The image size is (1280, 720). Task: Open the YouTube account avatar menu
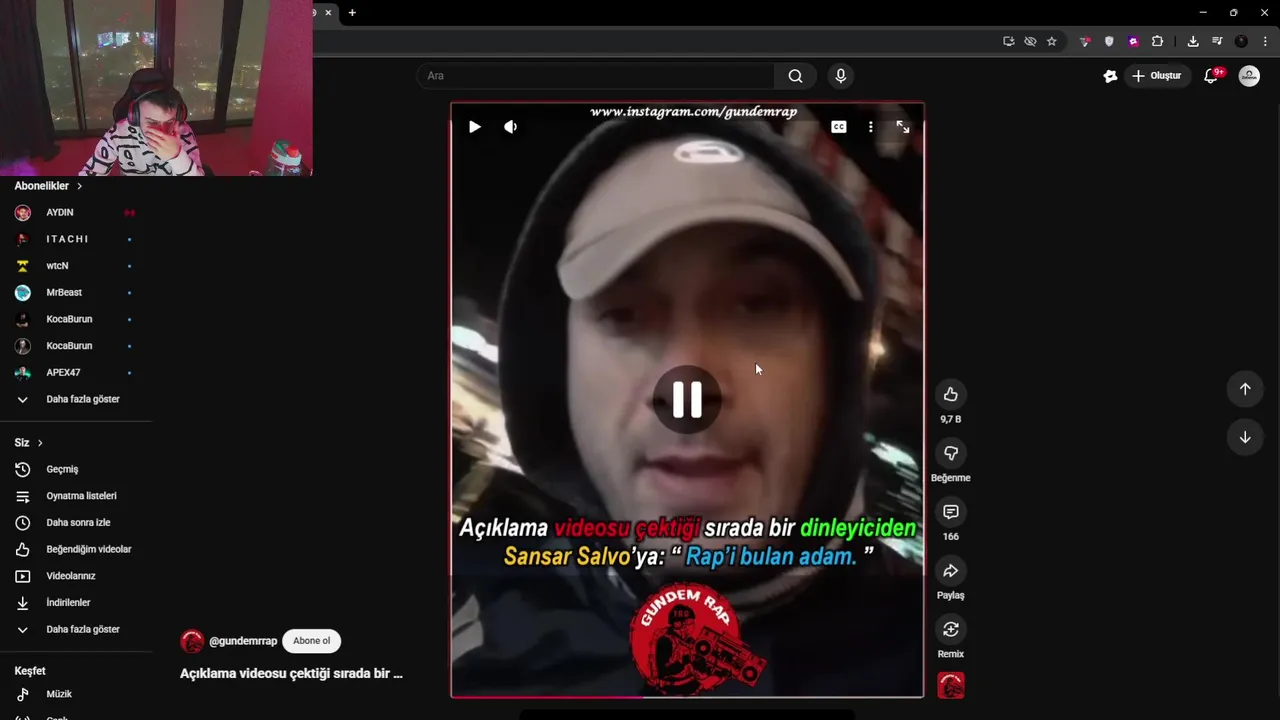point(1249,76)
